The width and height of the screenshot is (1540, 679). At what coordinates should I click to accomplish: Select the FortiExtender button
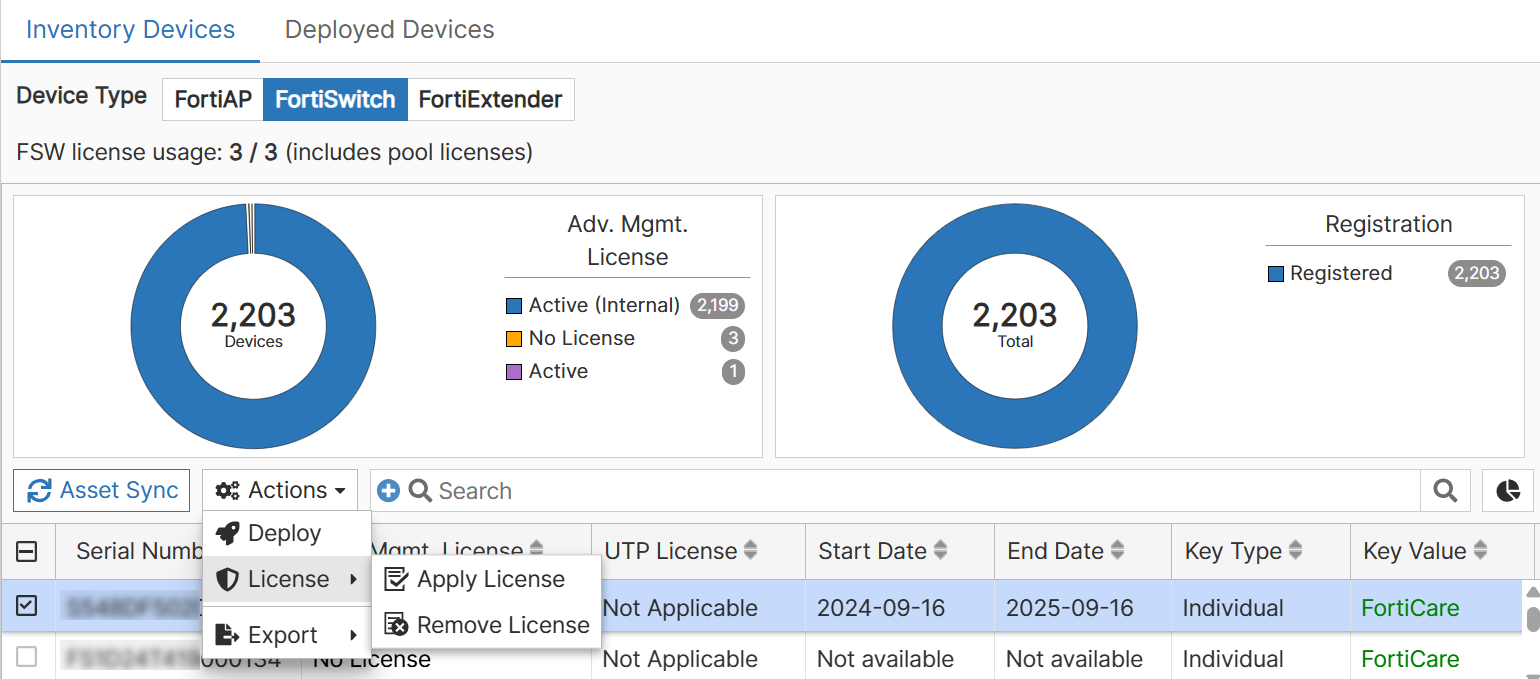pyautogui.click(x=489, y=99)
